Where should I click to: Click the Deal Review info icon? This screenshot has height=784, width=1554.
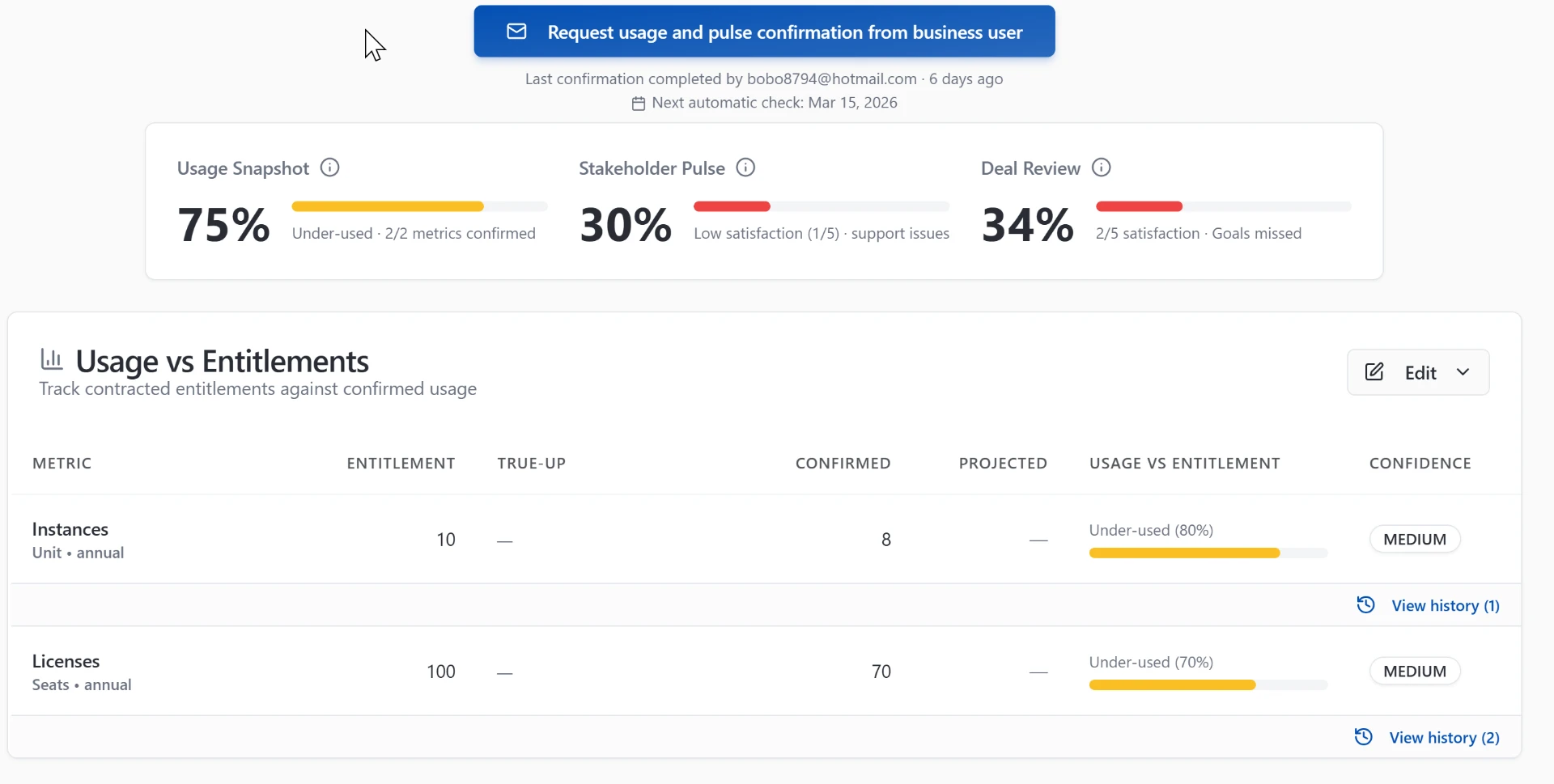click(x=1102, y=167)
